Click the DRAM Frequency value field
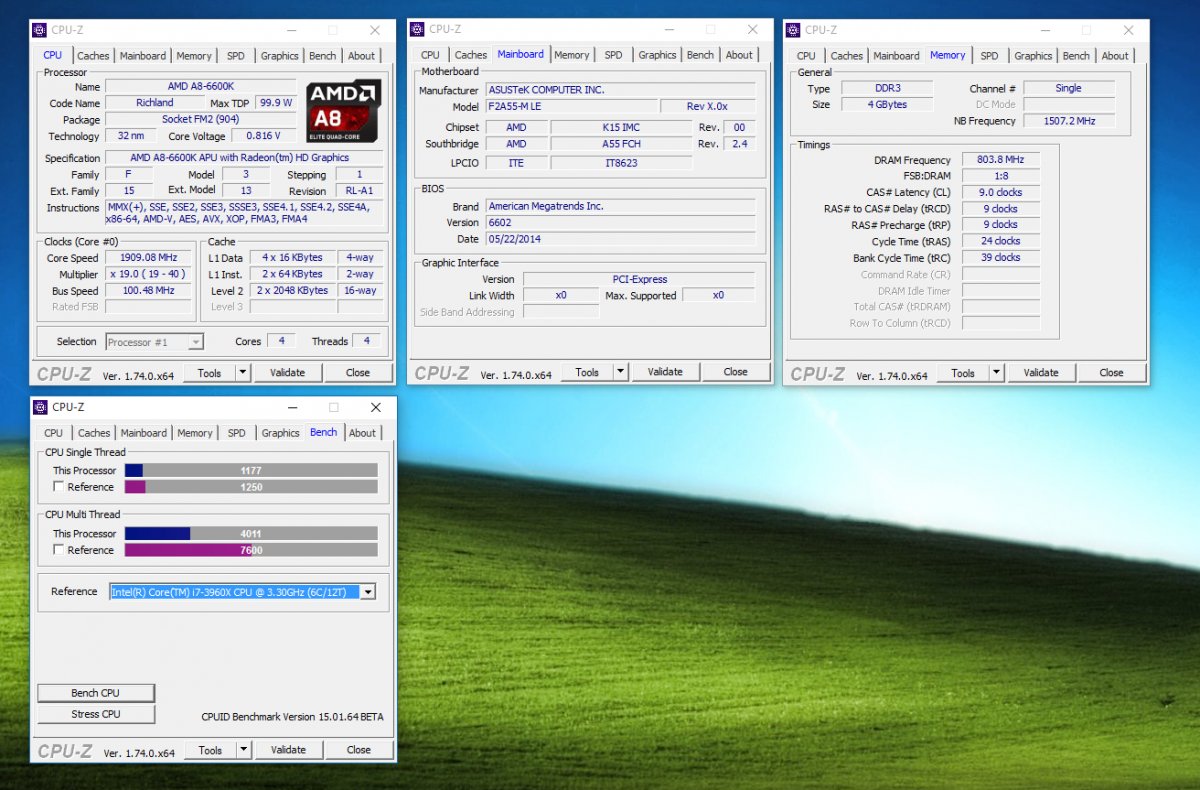Image resolution: width=1200 pixels, height=790 pixels. click(x=1000, y=160)
